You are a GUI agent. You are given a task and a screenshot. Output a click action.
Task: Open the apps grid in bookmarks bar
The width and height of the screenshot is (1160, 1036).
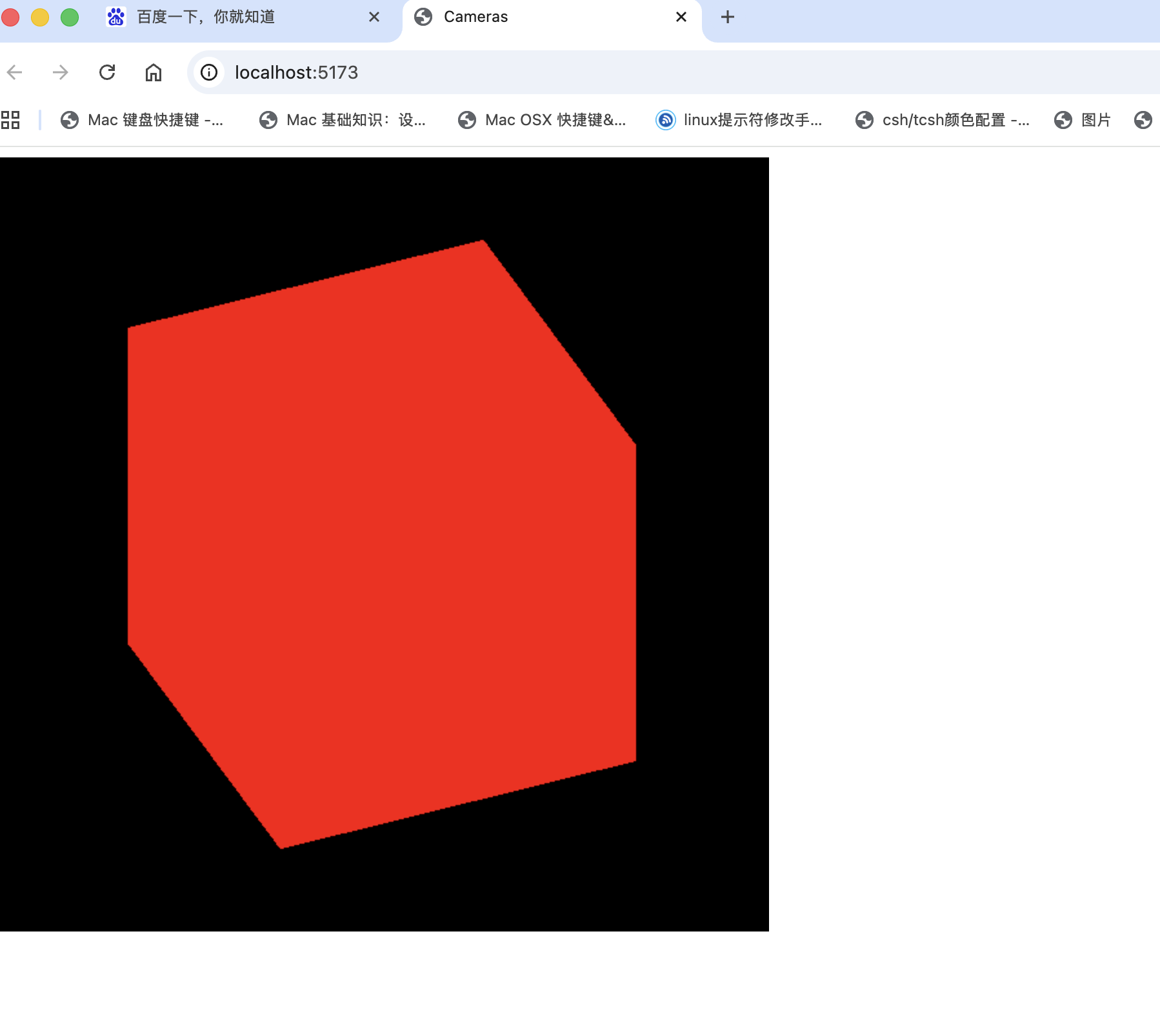(10, 120)
